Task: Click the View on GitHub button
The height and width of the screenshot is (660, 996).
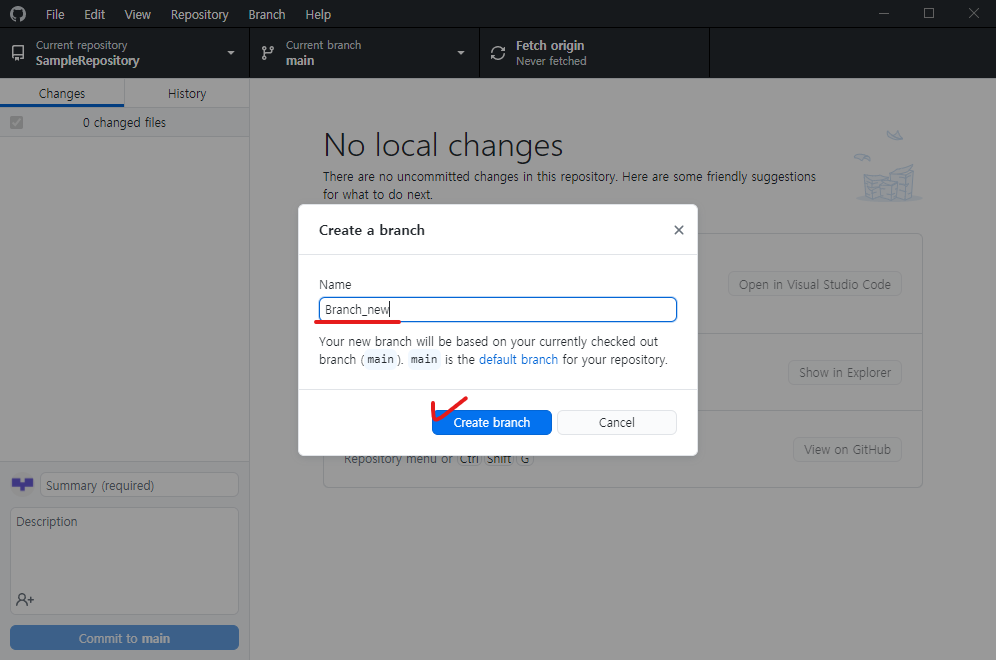Action: pyautogui.click(x=847, y=450)
